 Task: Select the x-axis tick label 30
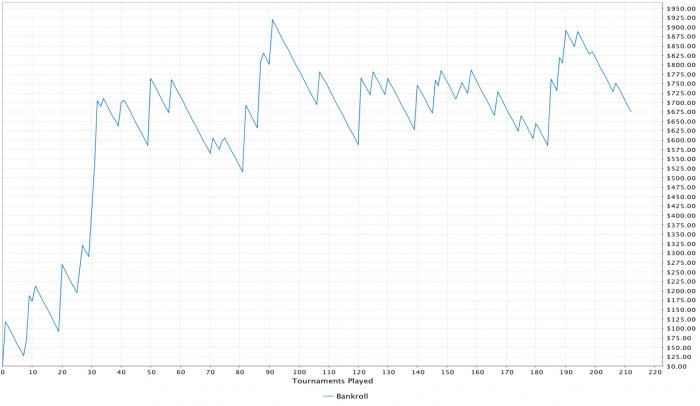pyautogui.click(x=92, y=372)
